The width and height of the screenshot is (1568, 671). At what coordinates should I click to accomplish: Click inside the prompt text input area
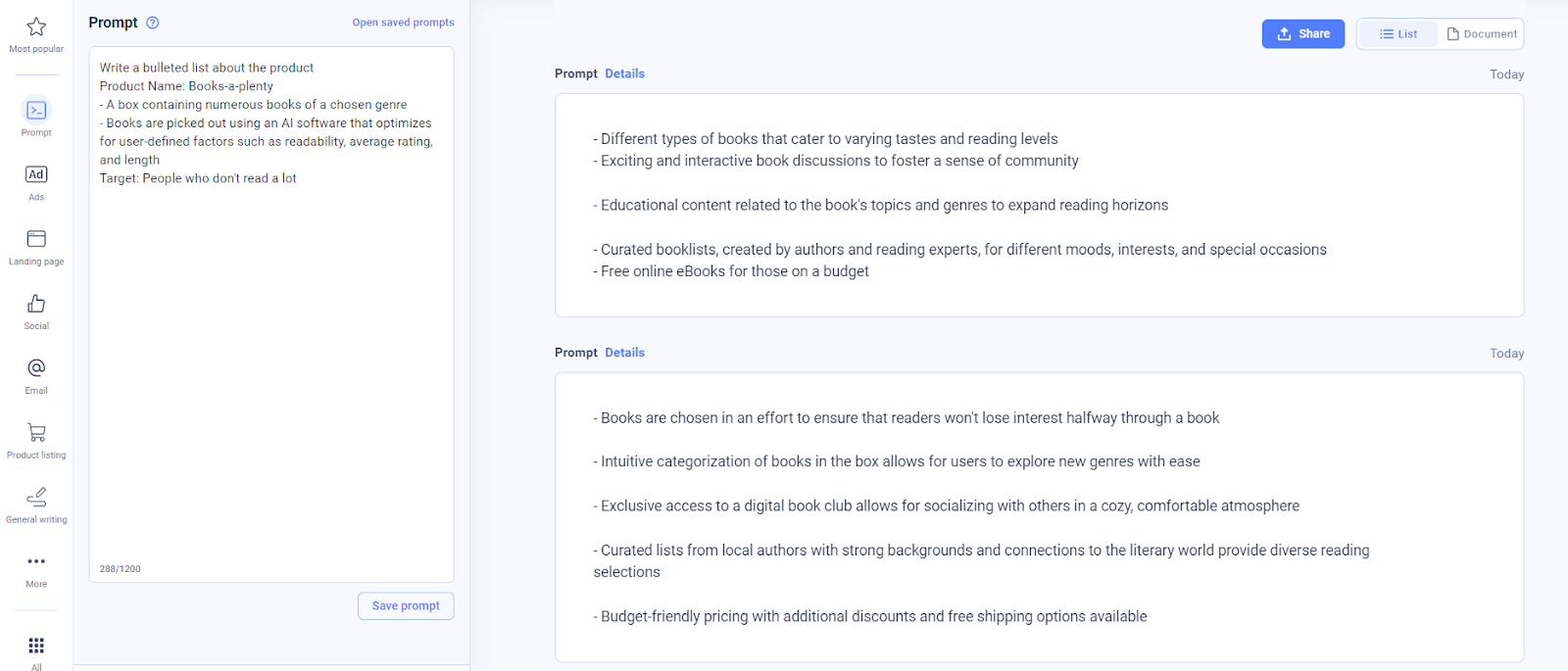pos(271,313)
